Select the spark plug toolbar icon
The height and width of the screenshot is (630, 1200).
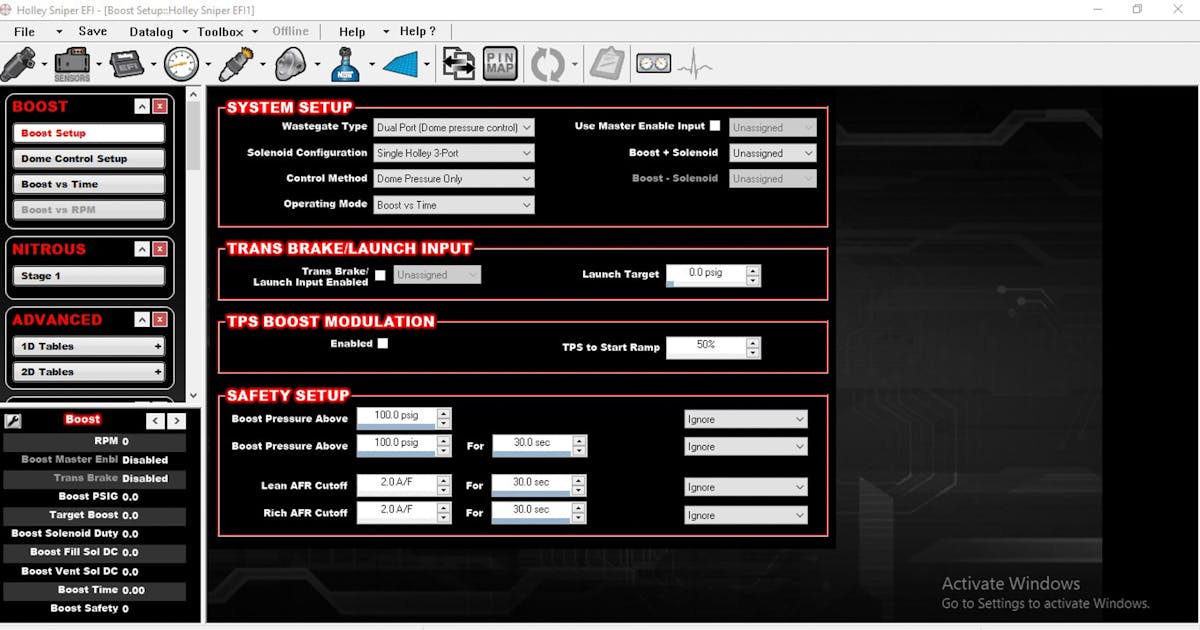tap(236, 65)
